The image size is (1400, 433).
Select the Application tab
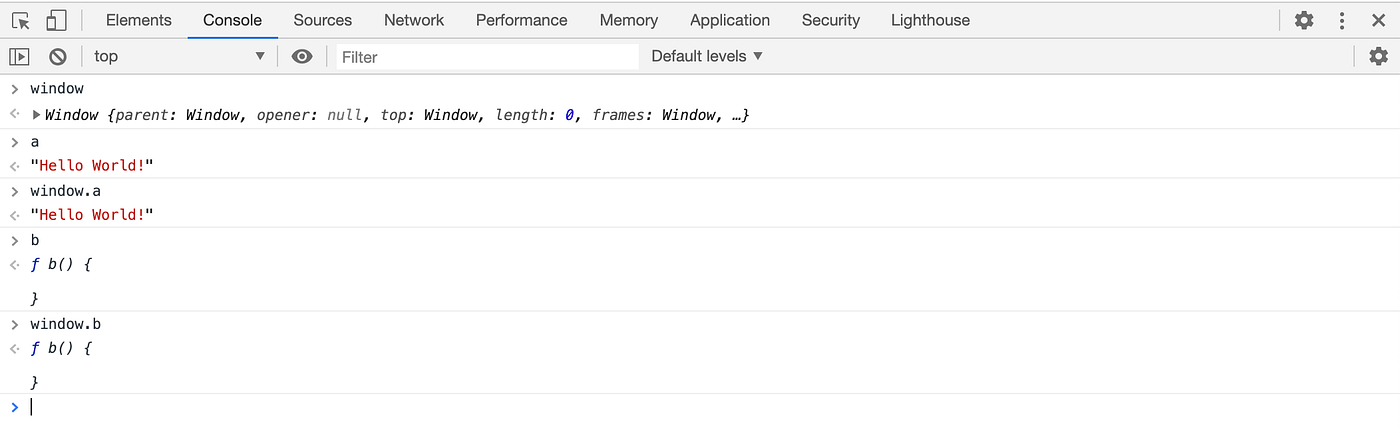730,20
